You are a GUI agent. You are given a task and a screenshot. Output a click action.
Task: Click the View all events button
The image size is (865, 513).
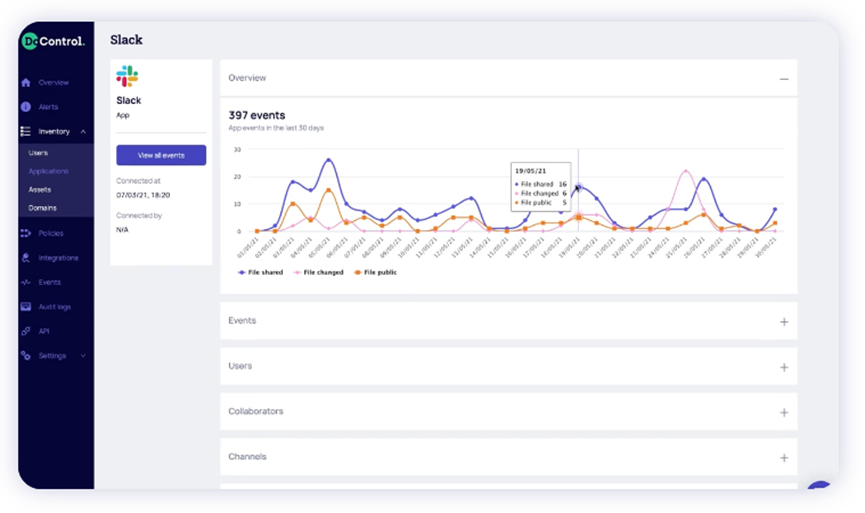(161, 155)
